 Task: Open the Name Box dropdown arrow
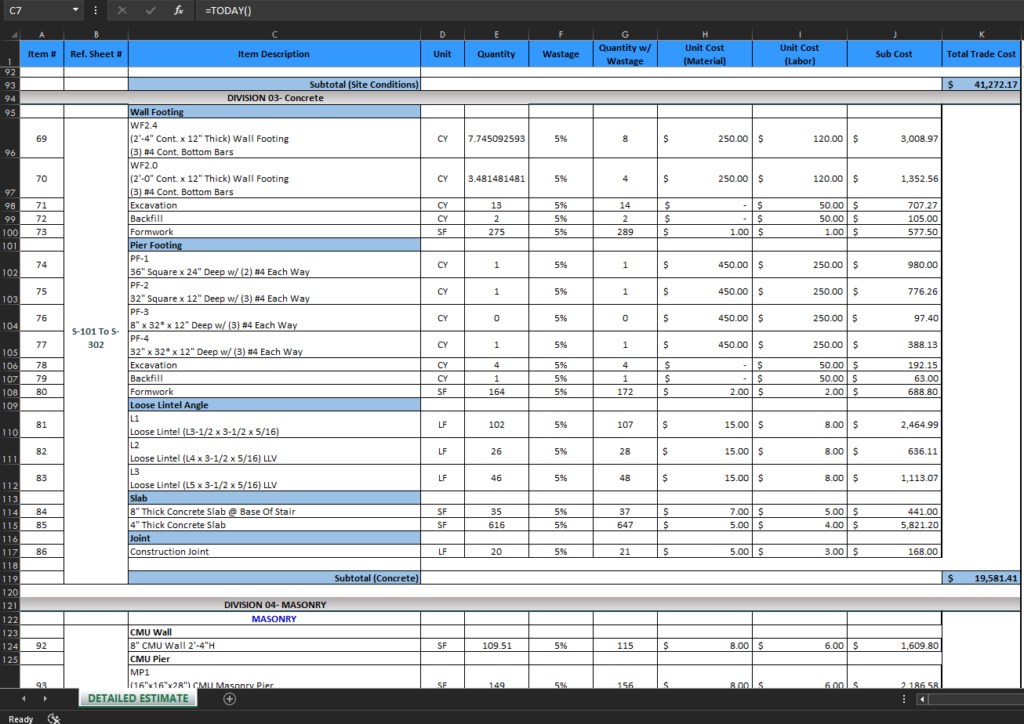coord(76,10)
